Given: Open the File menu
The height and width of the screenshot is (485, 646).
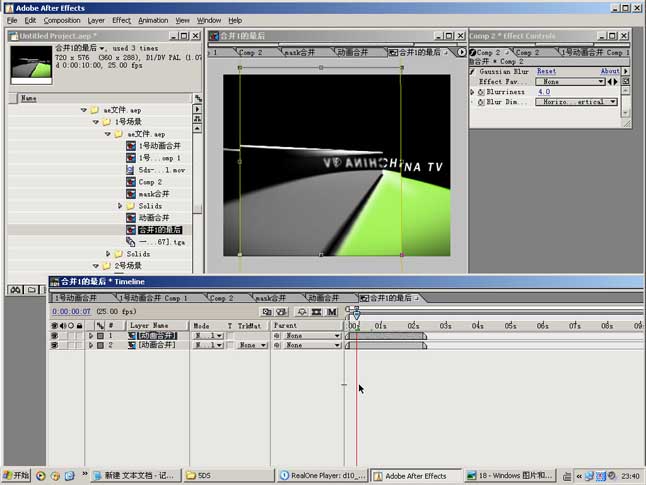Looking at the screenshot, I should (12, 20).
